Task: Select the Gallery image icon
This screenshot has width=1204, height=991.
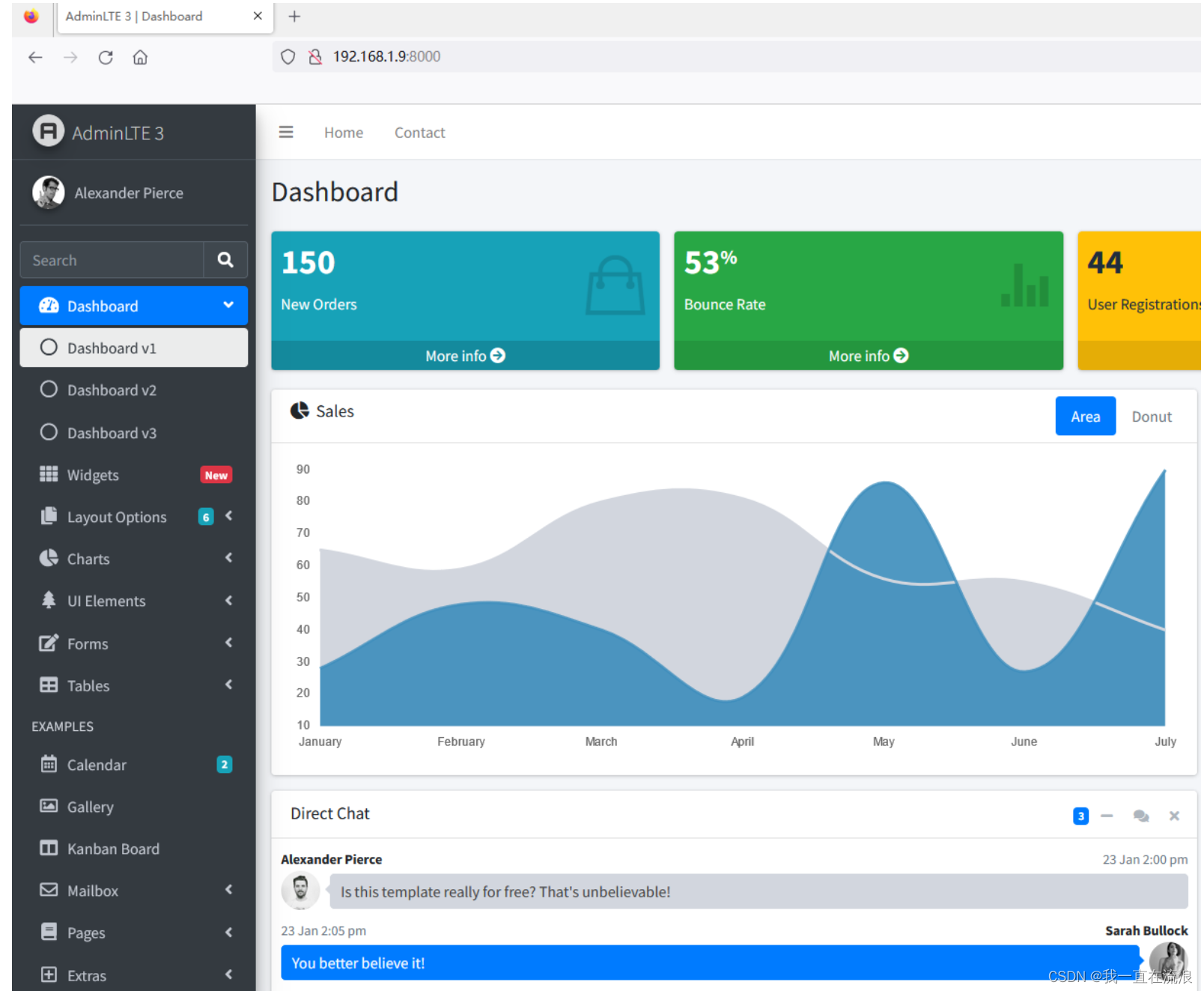Action: pos(49,807)
